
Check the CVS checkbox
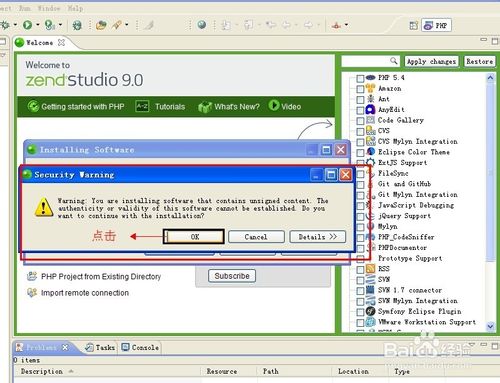point(360,131)
